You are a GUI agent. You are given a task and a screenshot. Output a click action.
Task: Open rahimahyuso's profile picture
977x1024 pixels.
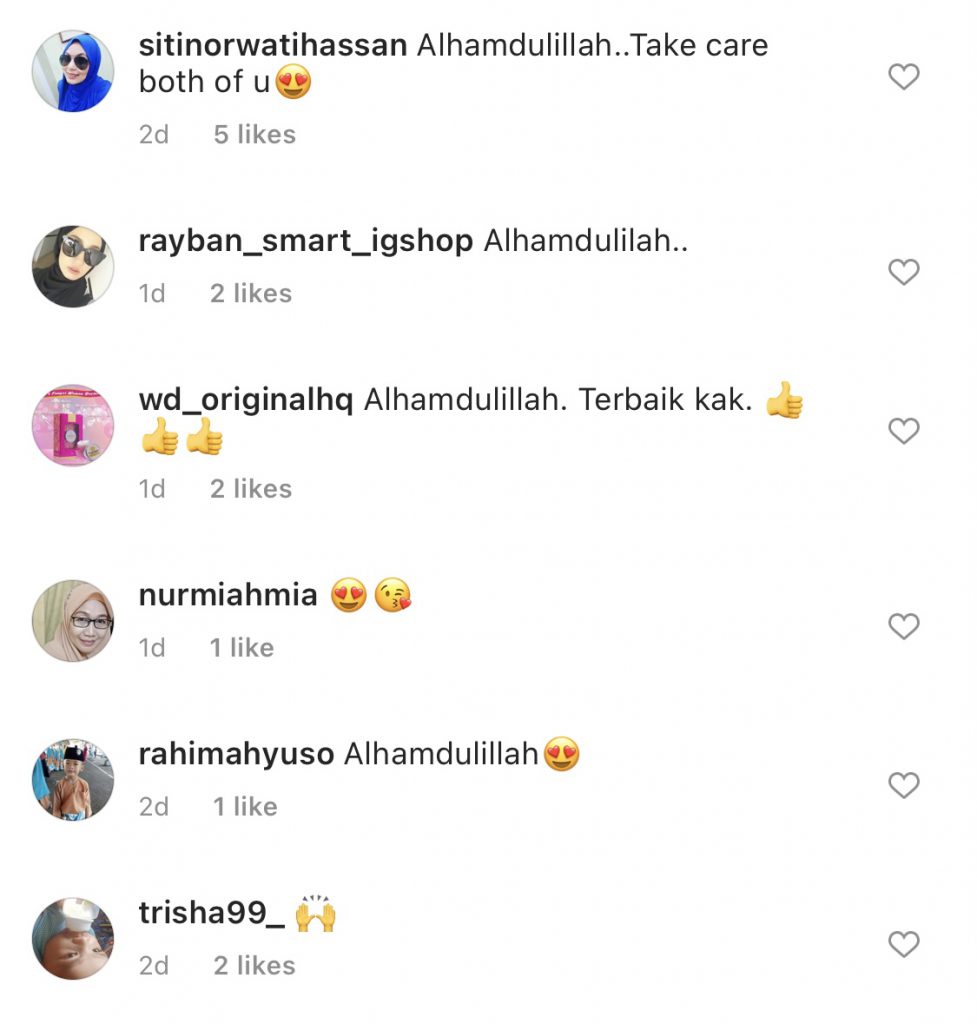73,780
